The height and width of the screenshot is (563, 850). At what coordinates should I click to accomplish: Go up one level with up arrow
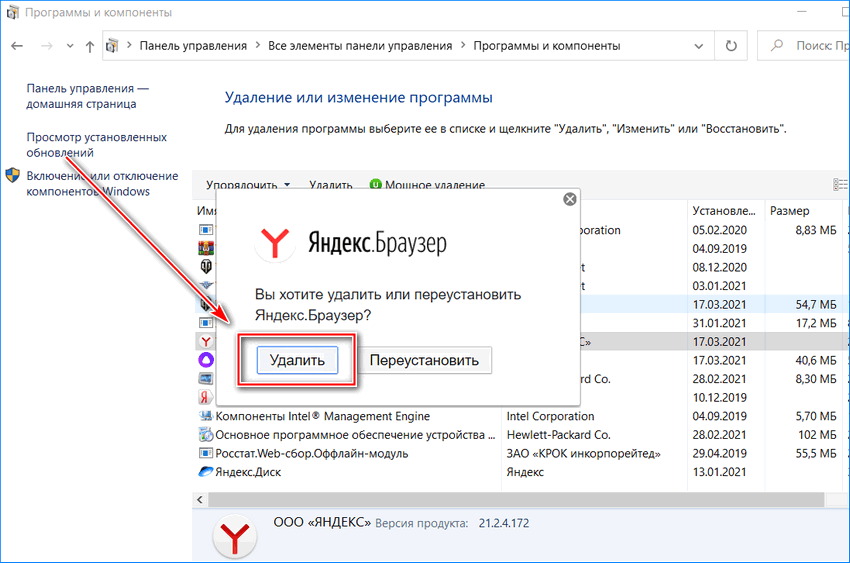pos(90,47)
